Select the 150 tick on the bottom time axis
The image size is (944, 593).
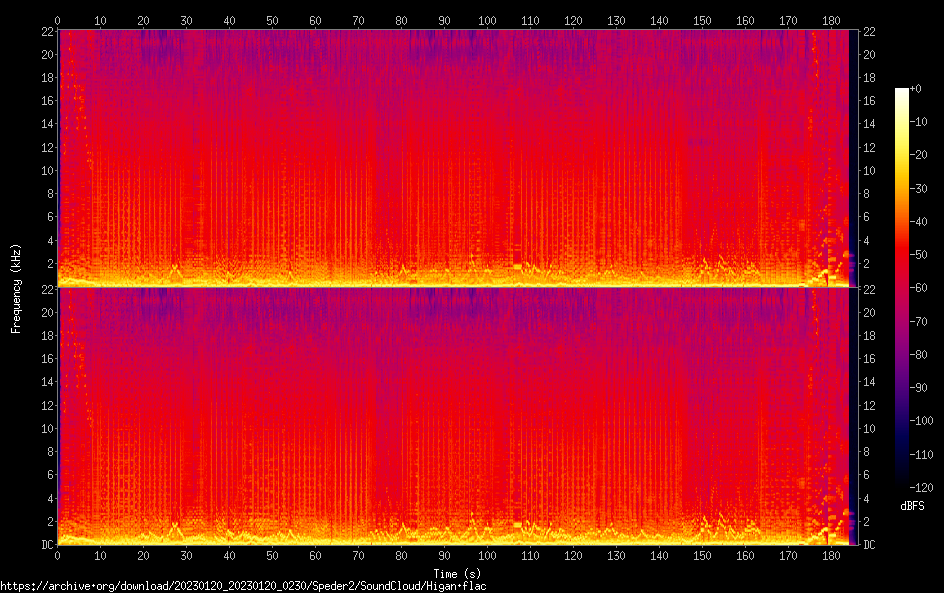[702, 555]
